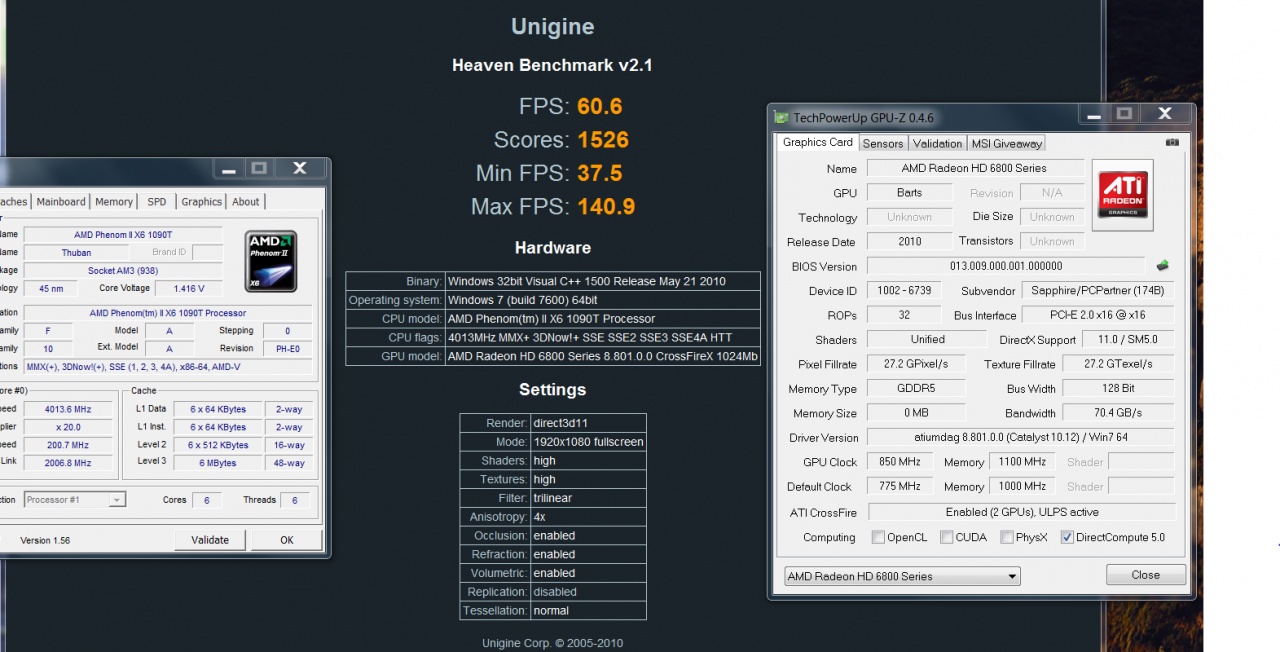Click the core speed value '4013.6 MHz'
The width and height of the screenshot is (1280, 652).
pos(68,409)
